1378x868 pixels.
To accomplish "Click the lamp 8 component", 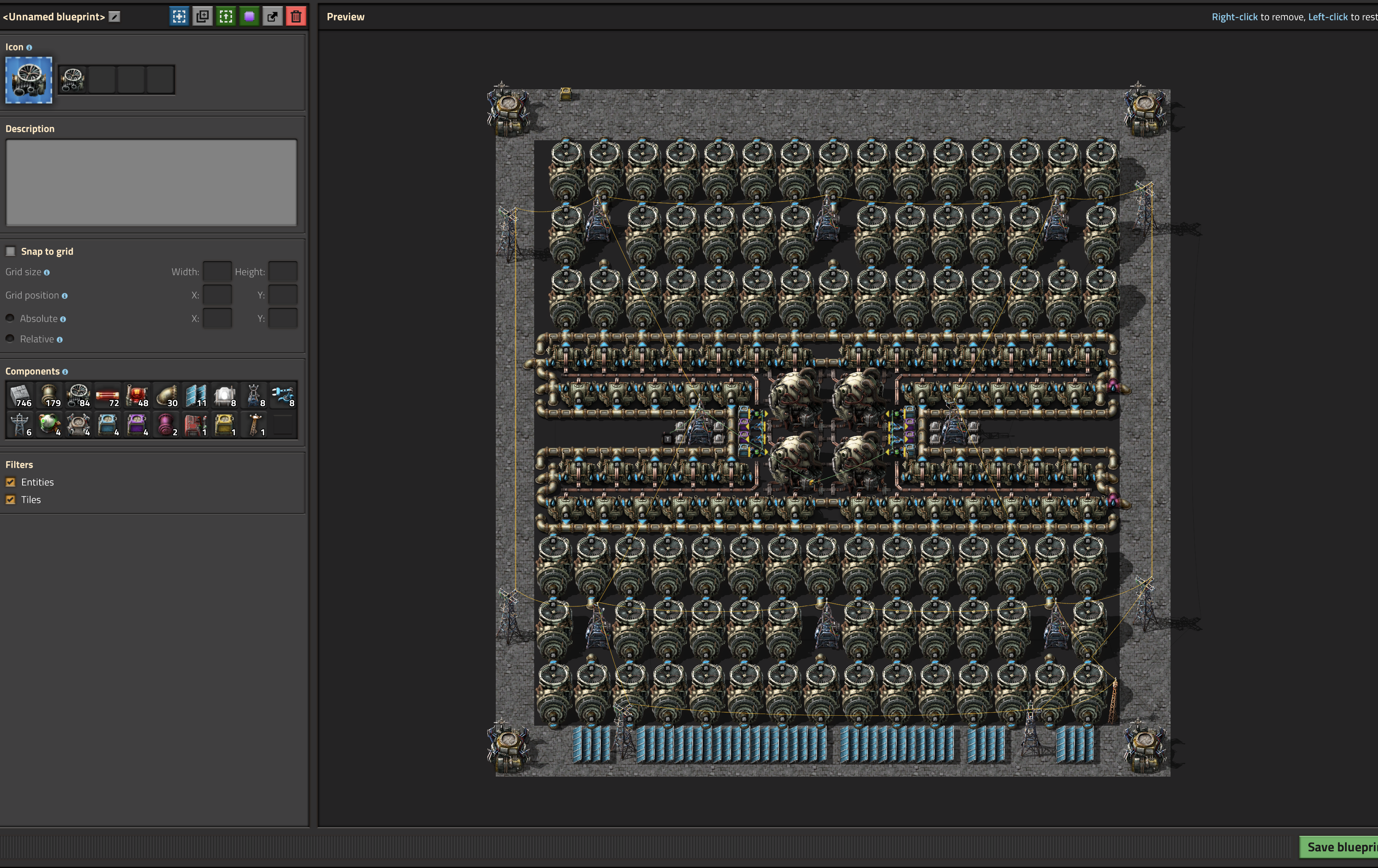I will 225,395.
